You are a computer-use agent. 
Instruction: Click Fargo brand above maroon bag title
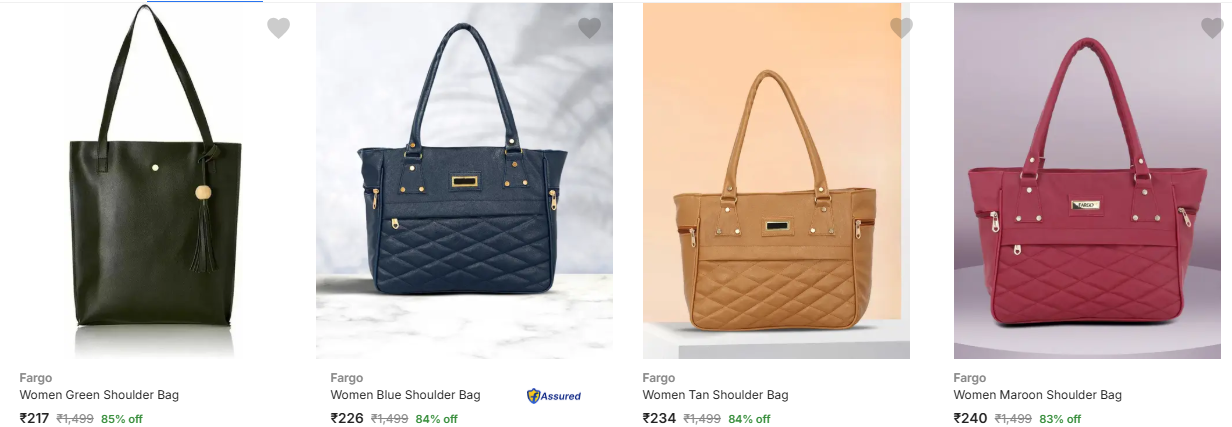click(970, 378)
